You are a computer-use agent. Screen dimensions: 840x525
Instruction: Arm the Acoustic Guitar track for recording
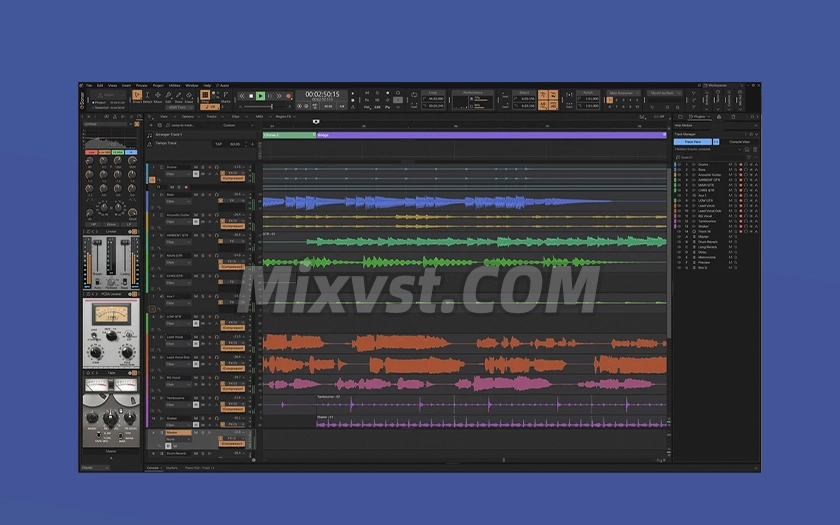[x=209, y=215]
